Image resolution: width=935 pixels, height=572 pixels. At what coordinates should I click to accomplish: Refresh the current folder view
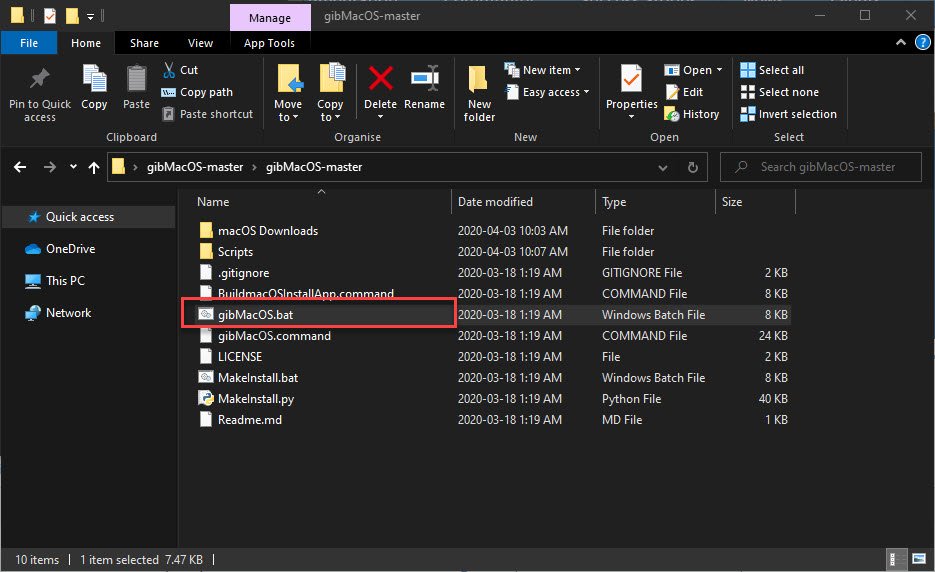[x=692, y=168]
